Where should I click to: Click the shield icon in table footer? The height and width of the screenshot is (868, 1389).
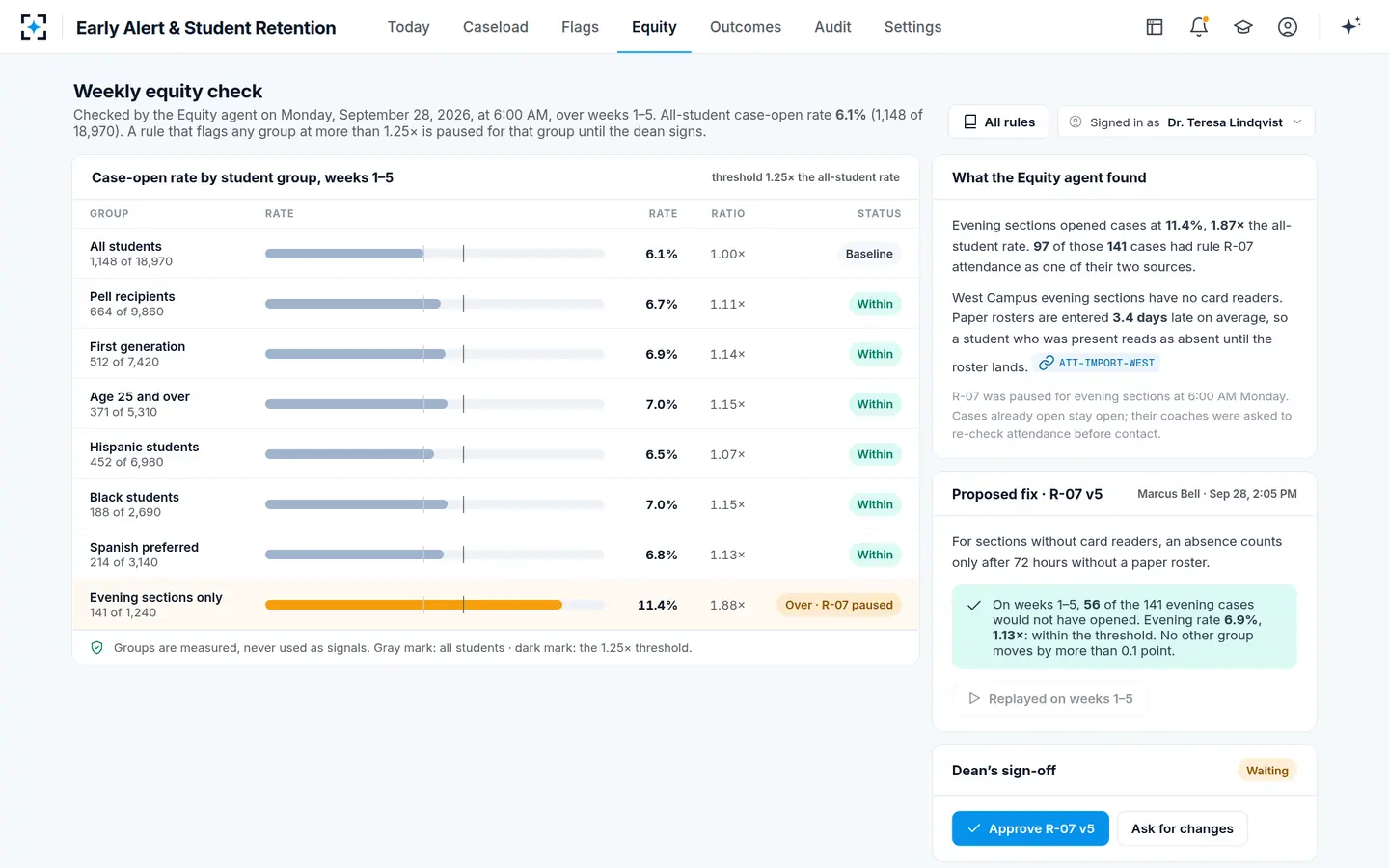[96, 648]
